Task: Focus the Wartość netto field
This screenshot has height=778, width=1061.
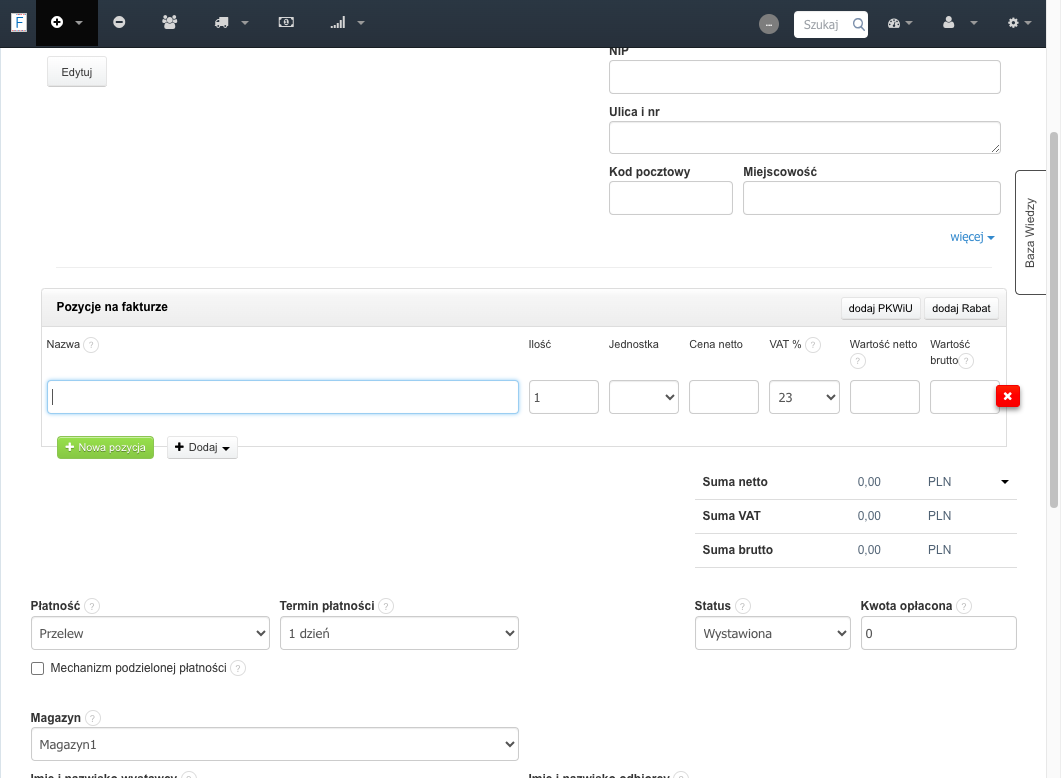Action: click(x=884, y=397)
